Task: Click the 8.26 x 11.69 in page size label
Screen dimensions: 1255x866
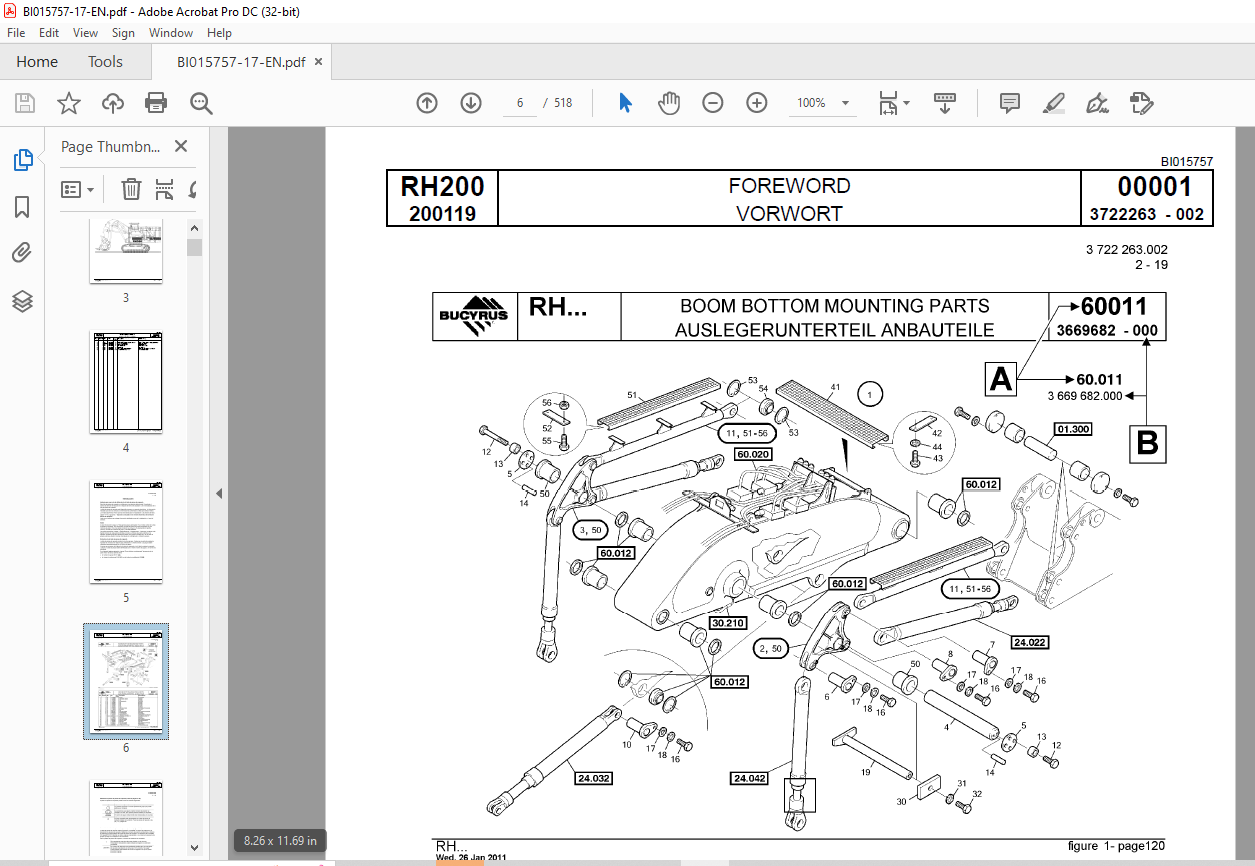Action: tap(280, 841)
